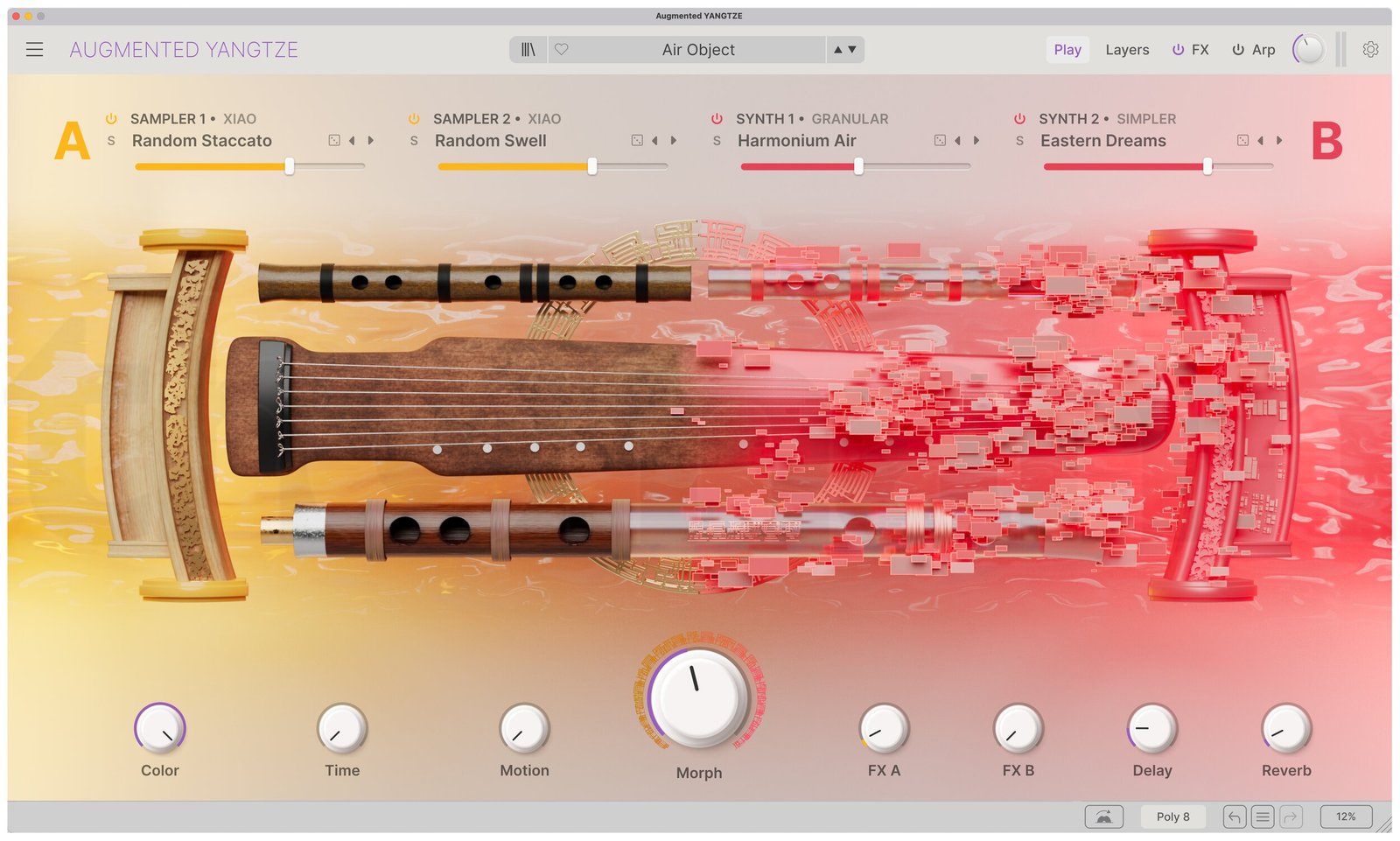The image size is (1400, 841).
Task: Switch to the Layers tab
Action: [x=1127, y=50]
